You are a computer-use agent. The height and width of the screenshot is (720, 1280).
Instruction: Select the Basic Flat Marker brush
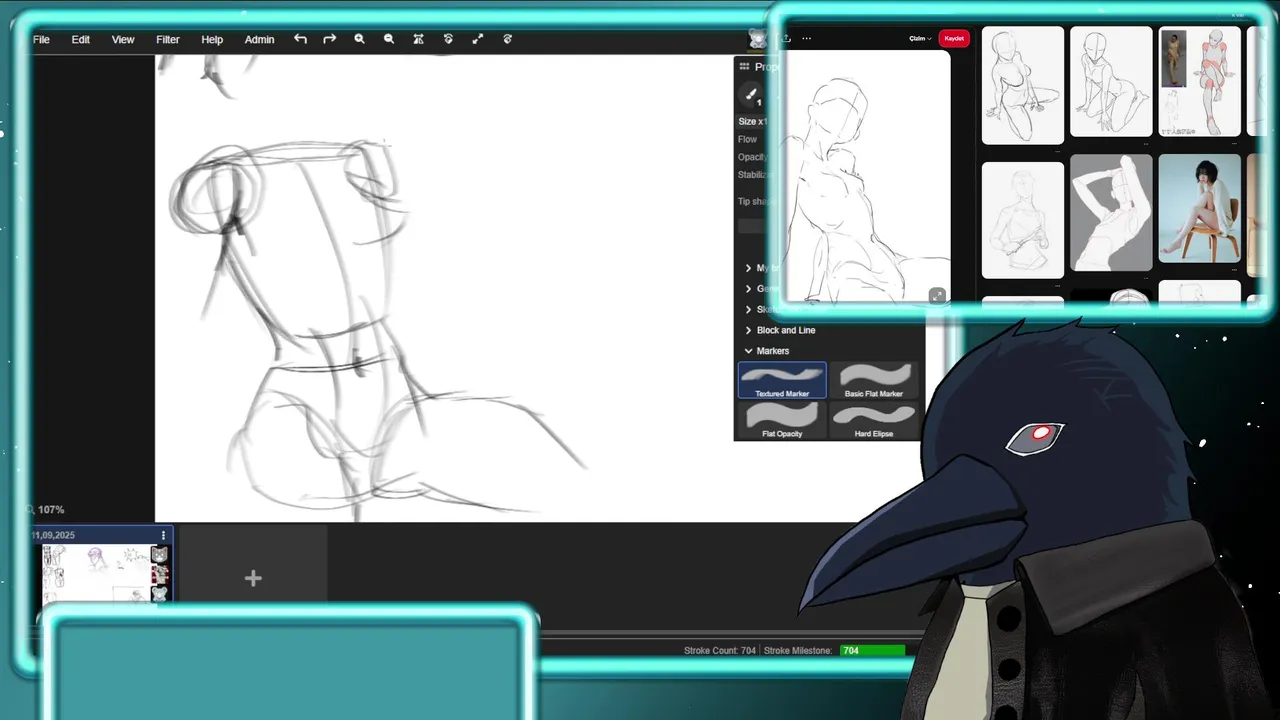point(873,380)
